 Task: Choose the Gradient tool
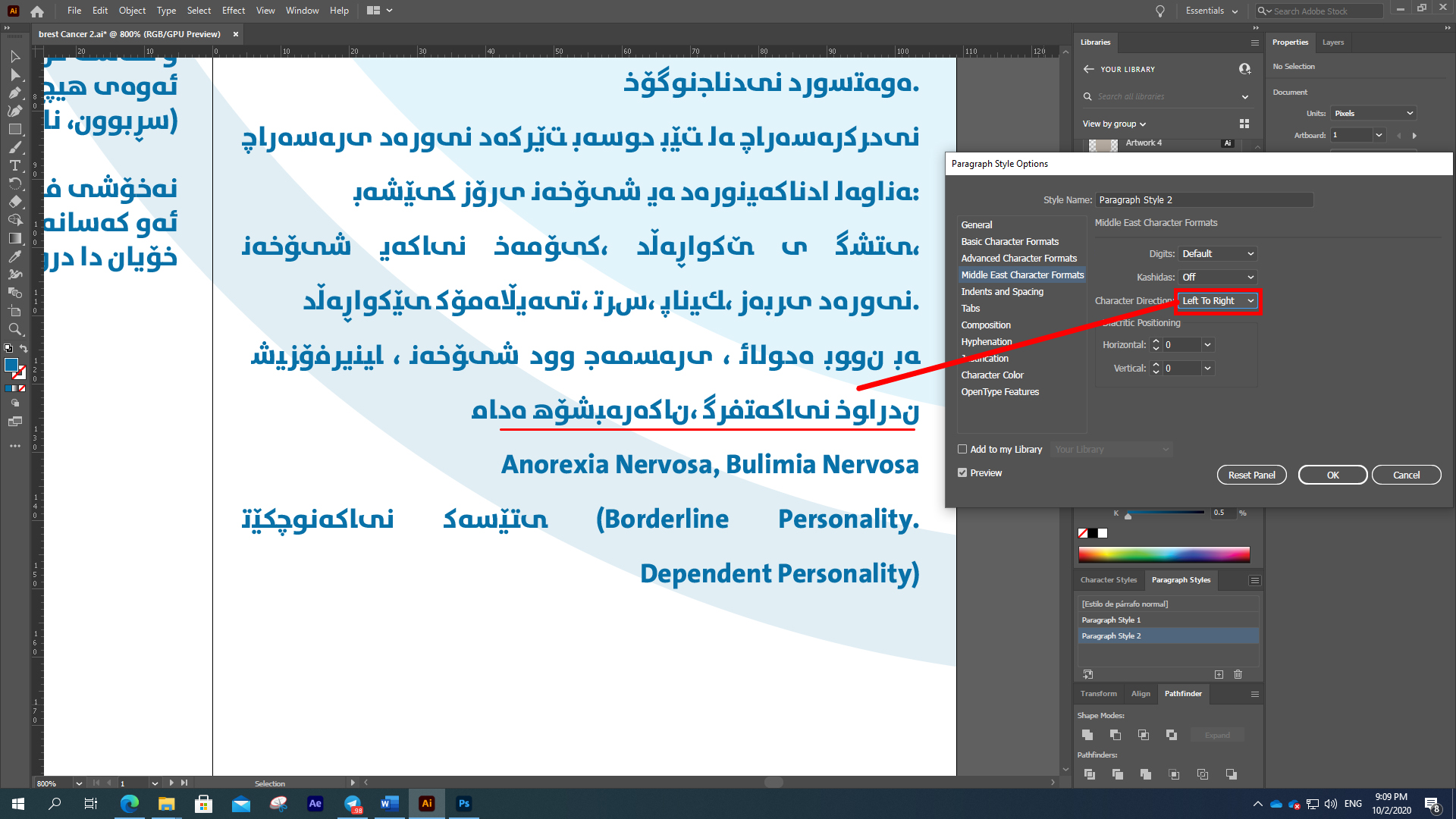coord(15,238)
